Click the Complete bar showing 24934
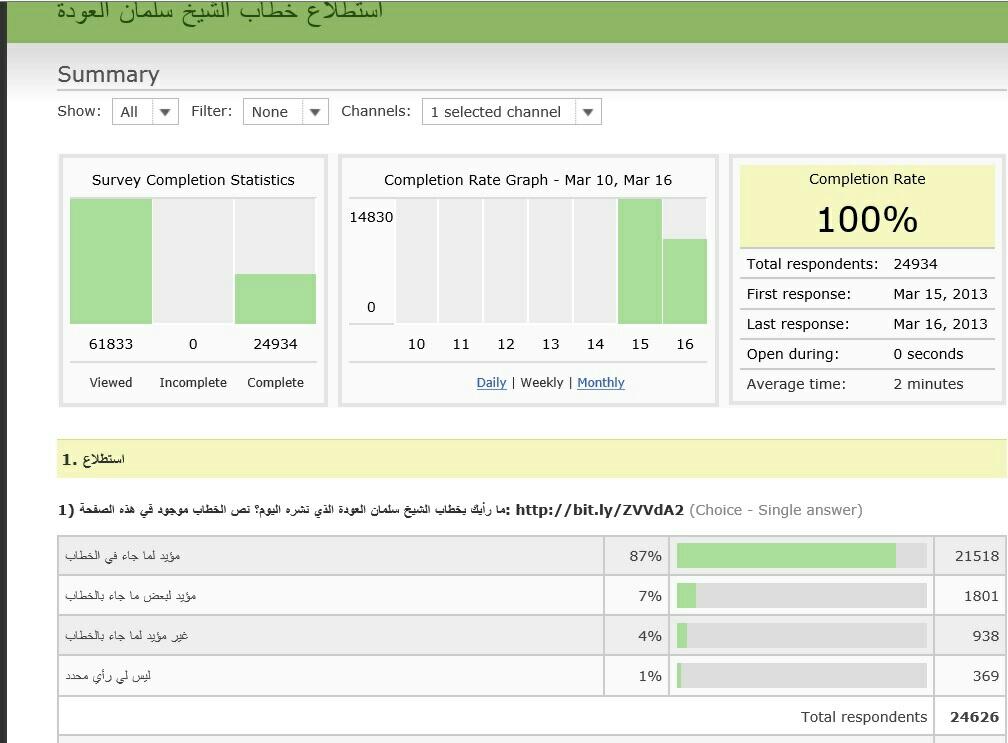The height and width of the screenshot is (743, 1008). point(275,299)
